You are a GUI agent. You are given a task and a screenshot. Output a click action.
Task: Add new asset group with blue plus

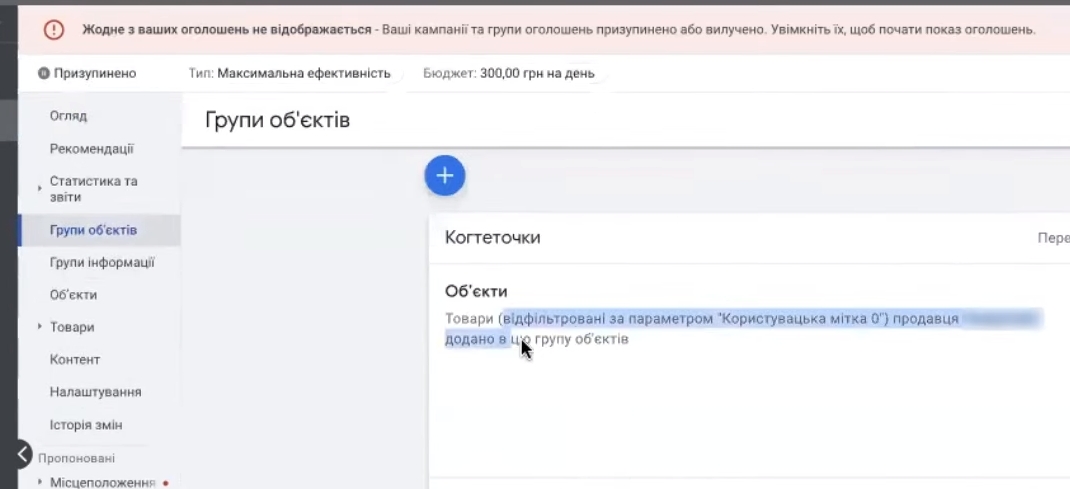pos(445,176)
